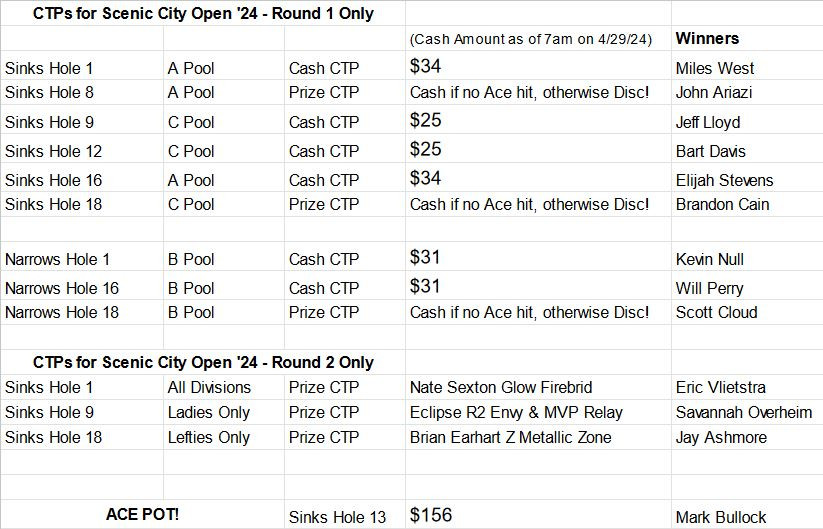Image resolution: width=823 pixels, height=529 pixels.
Task: Select the Eclipse R2 Envy prize cell
Action: [x=516, y=412]
